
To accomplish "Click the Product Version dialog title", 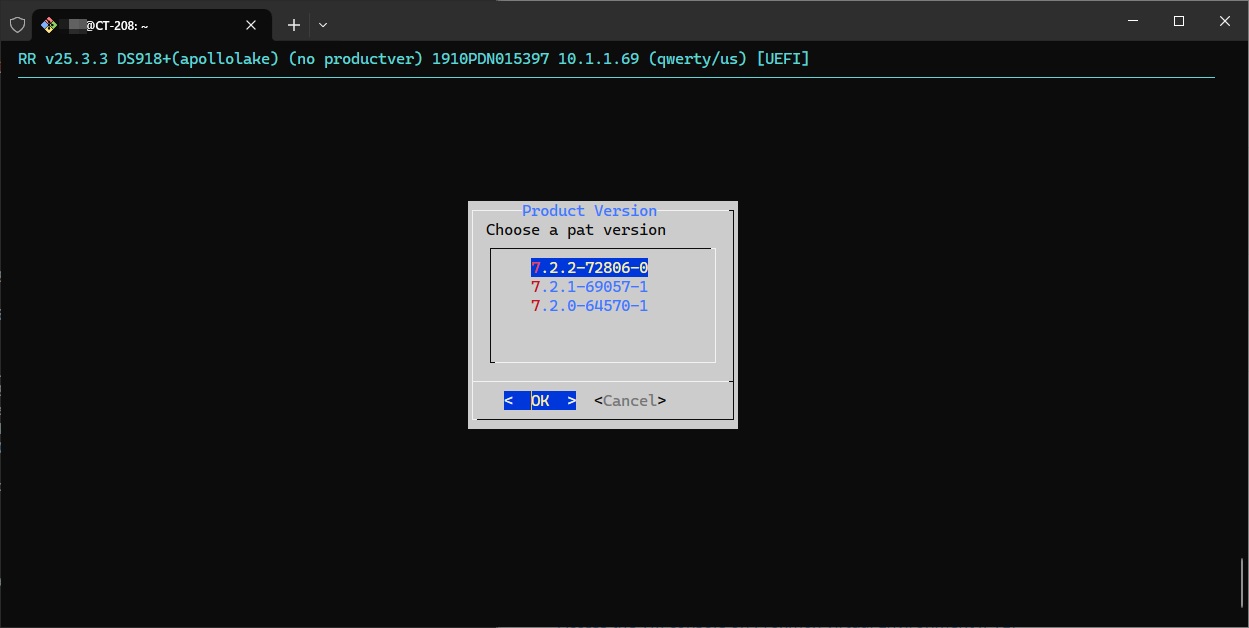I will coord(589,211).
